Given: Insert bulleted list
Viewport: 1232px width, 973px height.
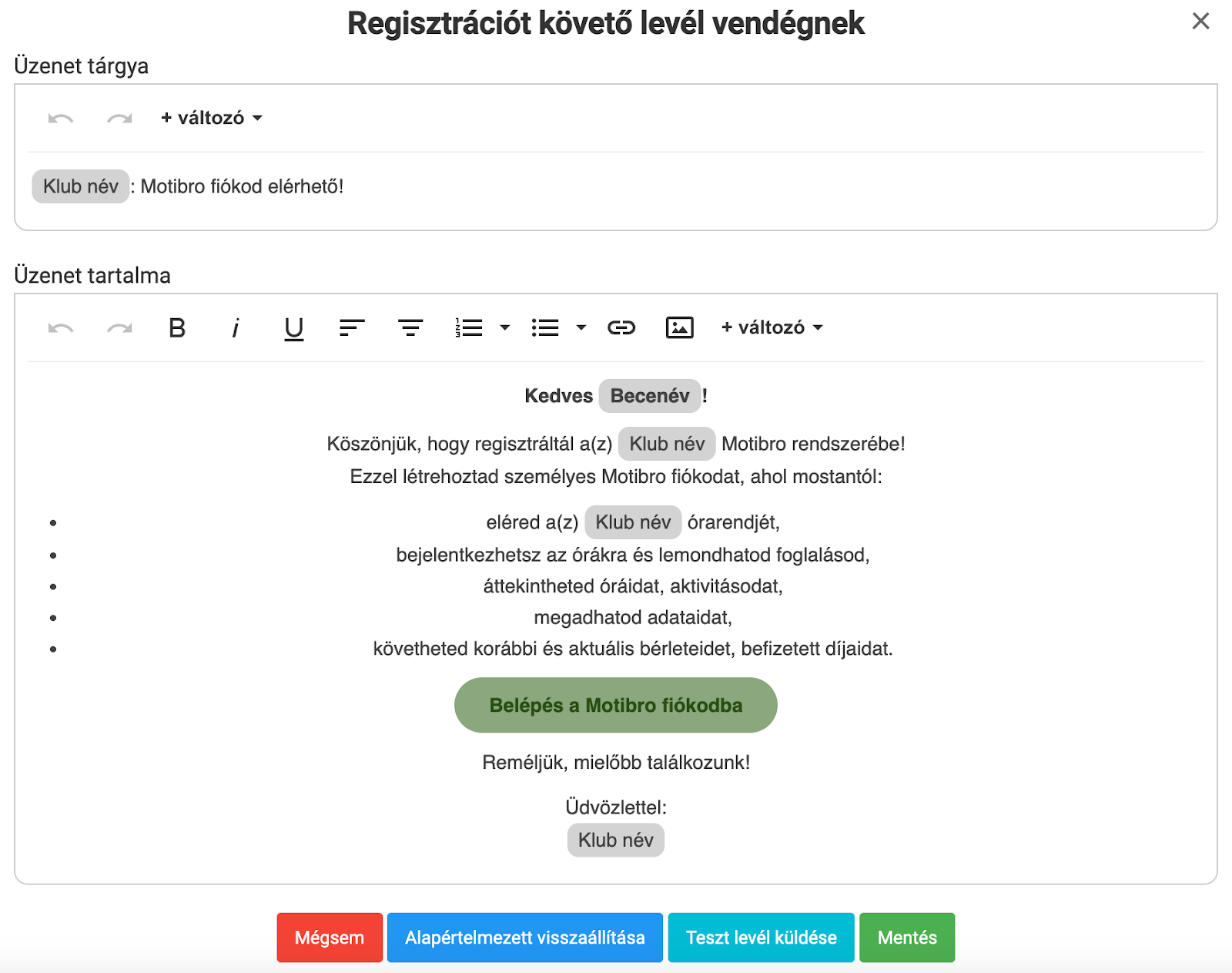Looking at the screenshot, I should coord(545,328).
